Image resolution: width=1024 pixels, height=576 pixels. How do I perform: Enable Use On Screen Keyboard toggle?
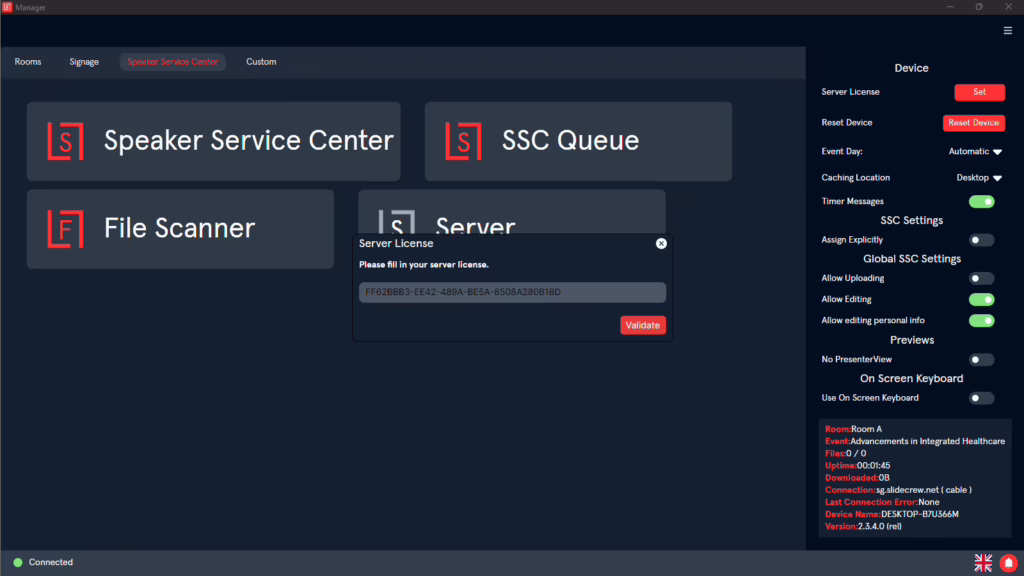[x=982, y=398]
